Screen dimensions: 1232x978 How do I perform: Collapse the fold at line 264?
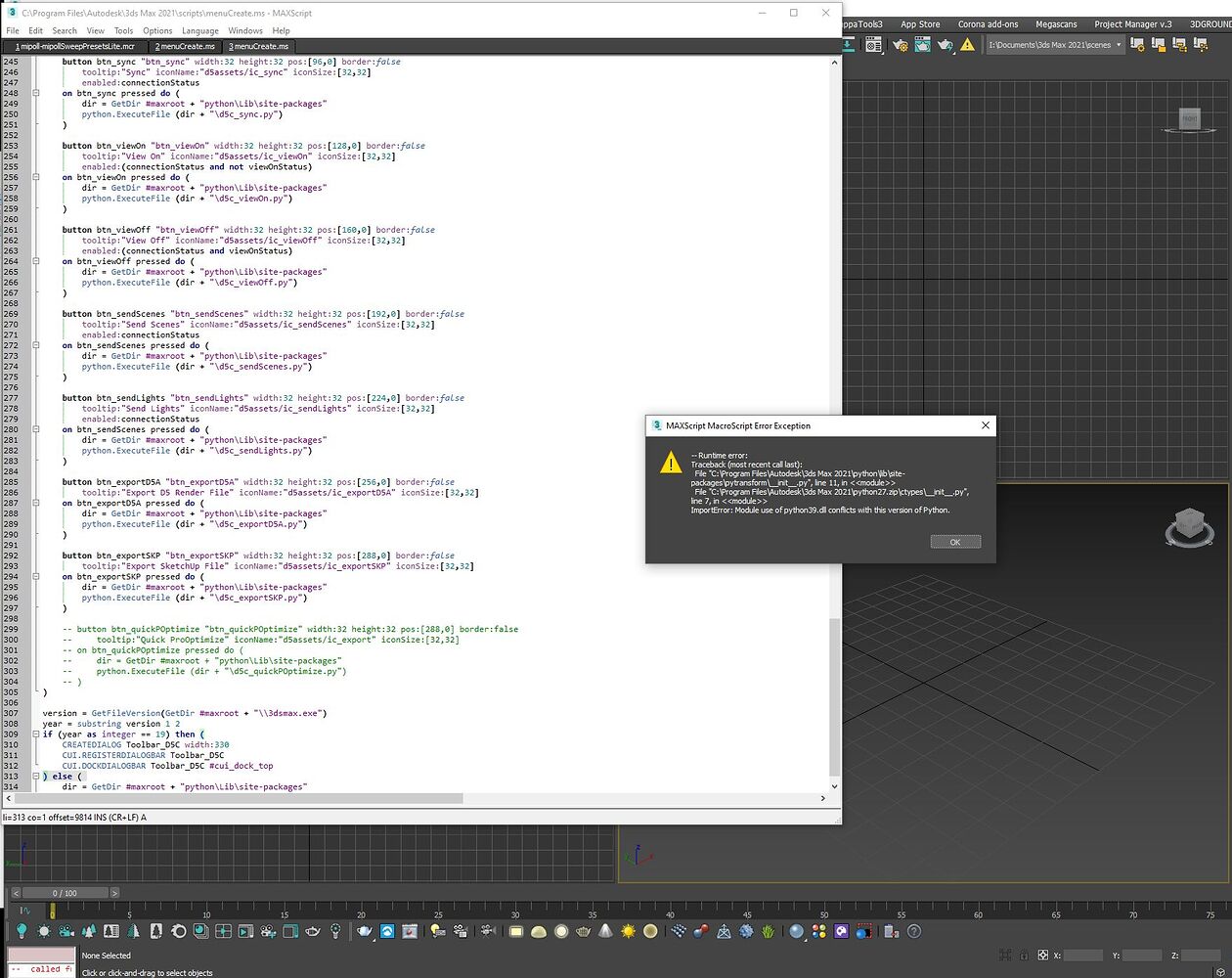36,261
